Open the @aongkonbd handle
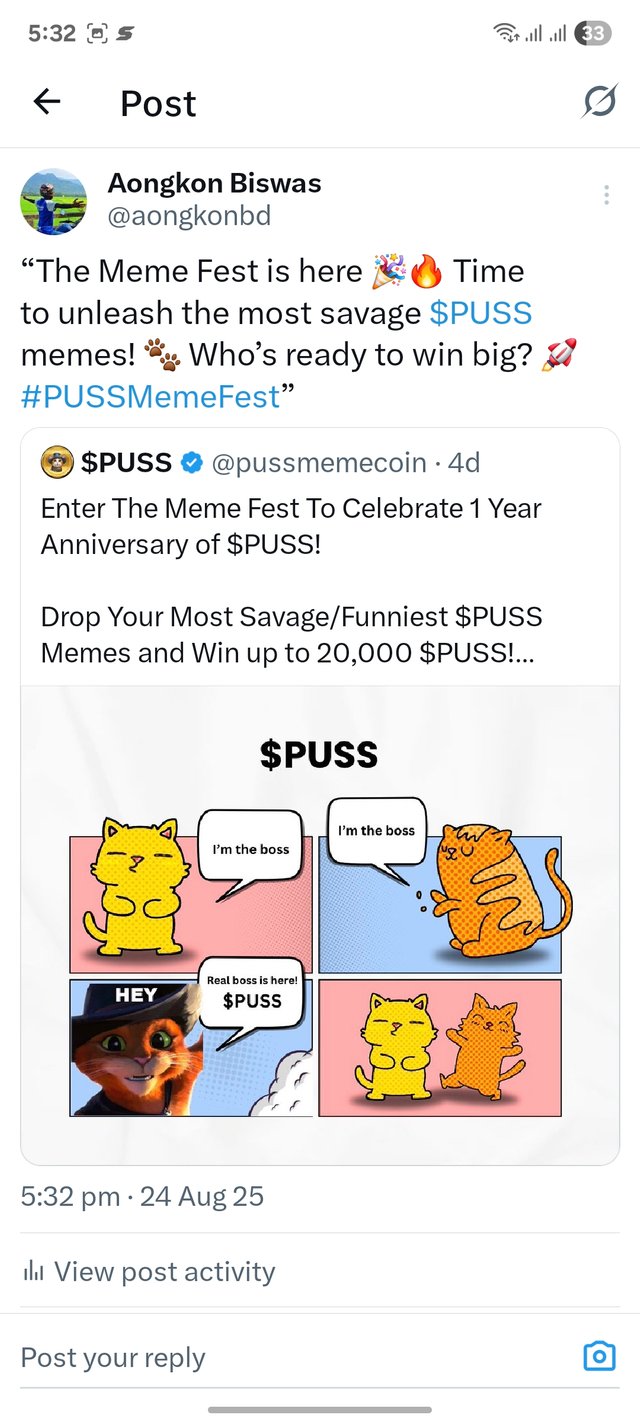The width and height of the screenshot is (640, 1422). pyautogui.click(x=189, y=216)
